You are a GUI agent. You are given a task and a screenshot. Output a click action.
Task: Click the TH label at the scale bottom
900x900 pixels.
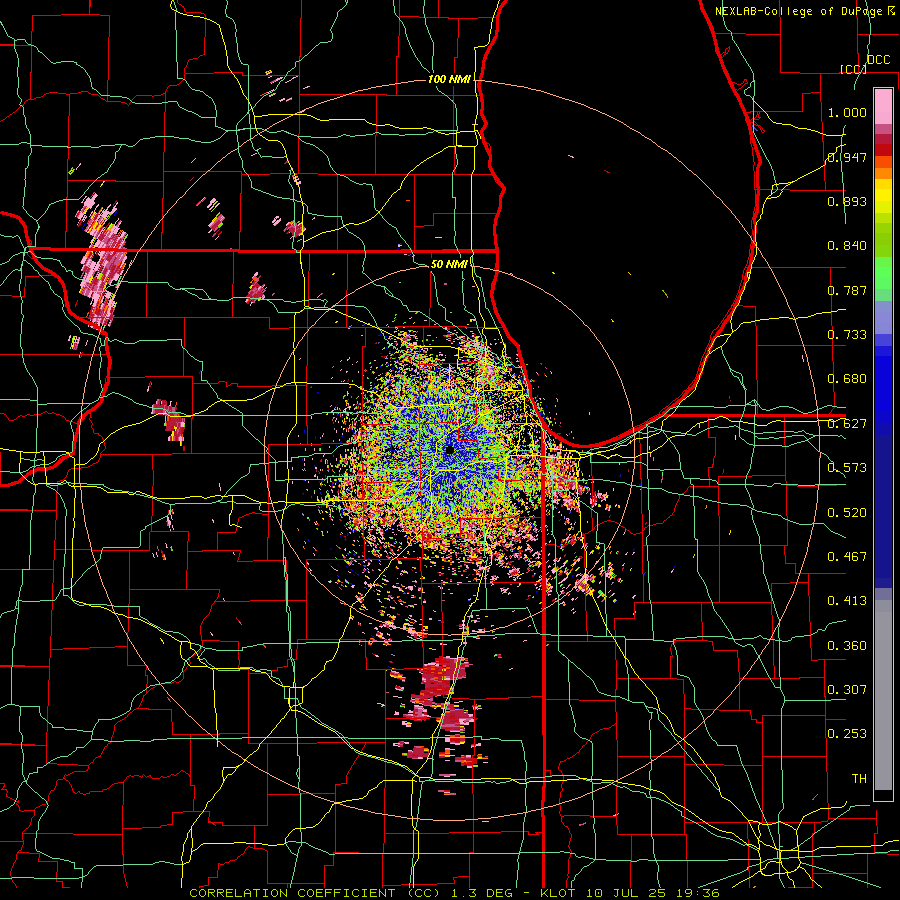click(859, 779)
